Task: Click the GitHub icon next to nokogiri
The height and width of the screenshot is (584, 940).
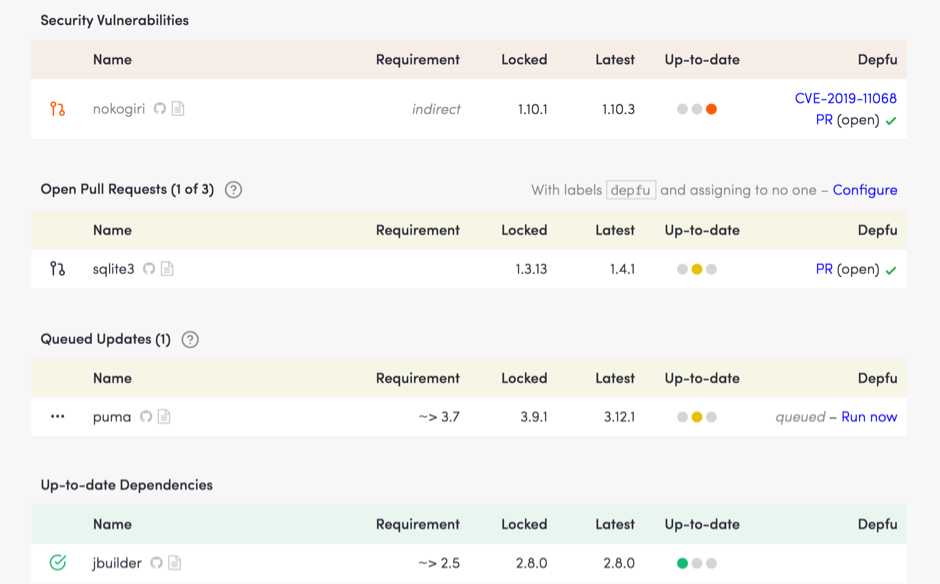Action: (x=160, y=109)
